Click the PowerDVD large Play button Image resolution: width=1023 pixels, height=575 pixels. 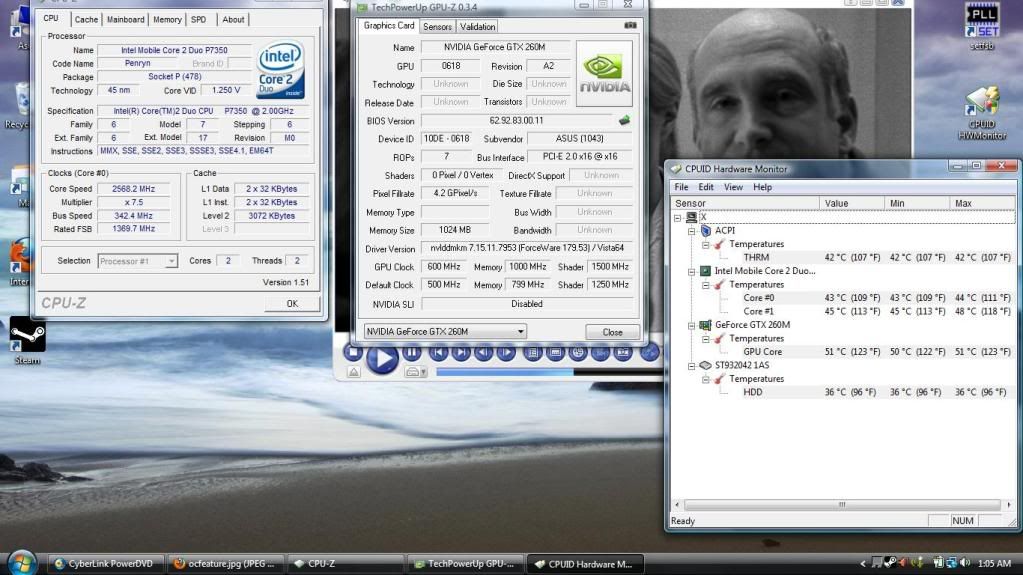pyautogui.click(x=382, y=358)
